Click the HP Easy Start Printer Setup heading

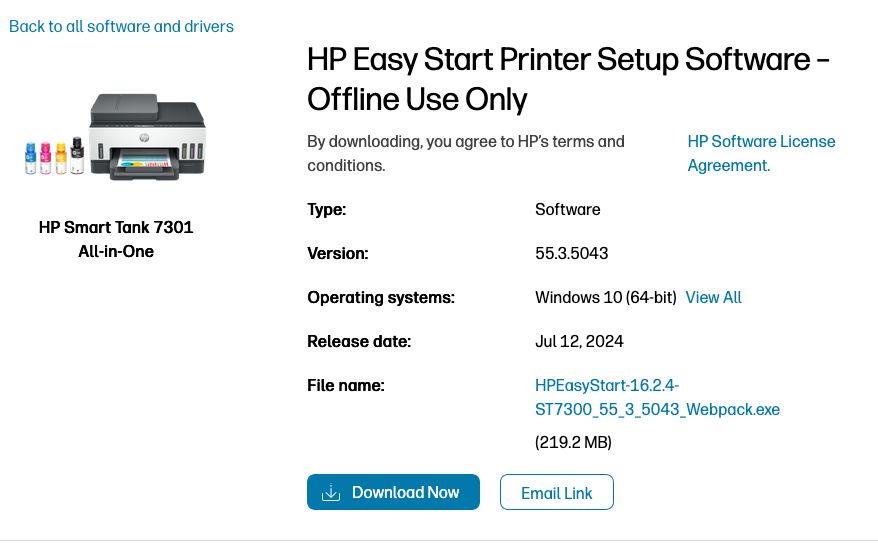click(568, 79)
